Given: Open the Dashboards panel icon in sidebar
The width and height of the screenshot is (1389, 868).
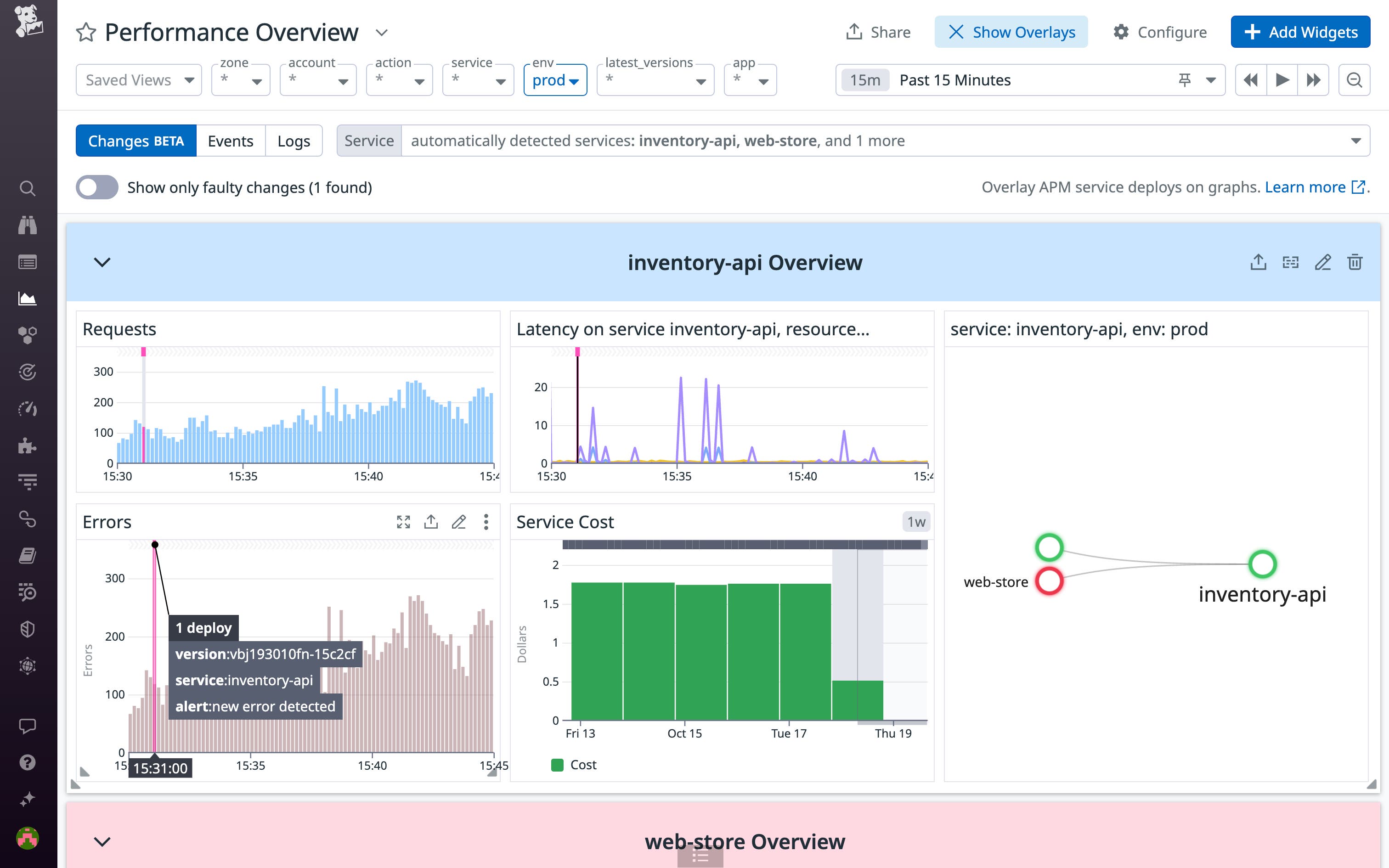Looking at the screenshot, I should point(28,262).
